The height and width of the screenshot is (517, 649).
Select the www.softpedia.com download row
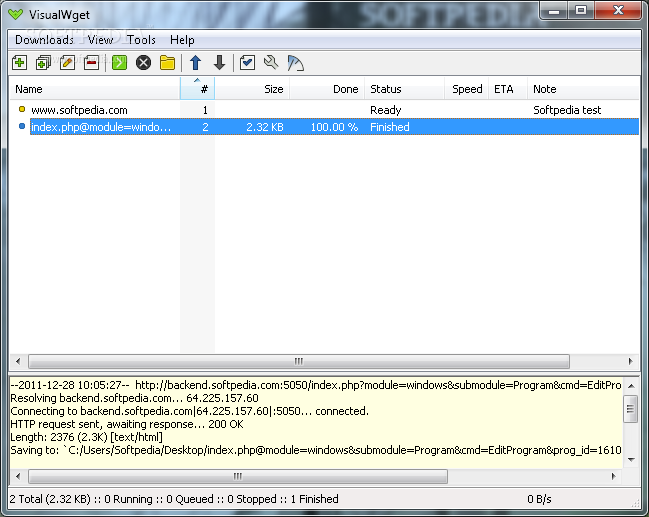(x=324, y=110)
